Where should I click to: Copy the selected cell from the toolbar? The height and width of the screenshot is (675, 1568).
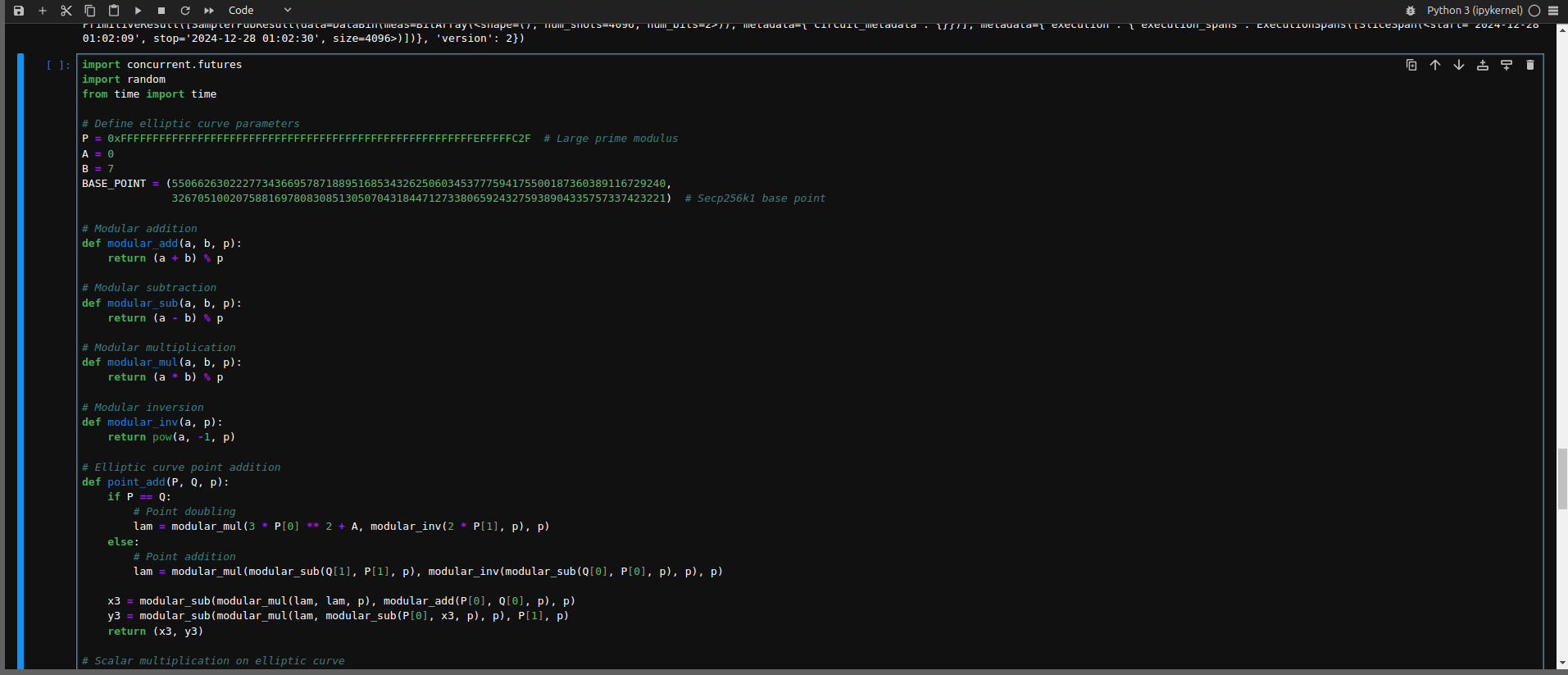[x=90, y=11]
